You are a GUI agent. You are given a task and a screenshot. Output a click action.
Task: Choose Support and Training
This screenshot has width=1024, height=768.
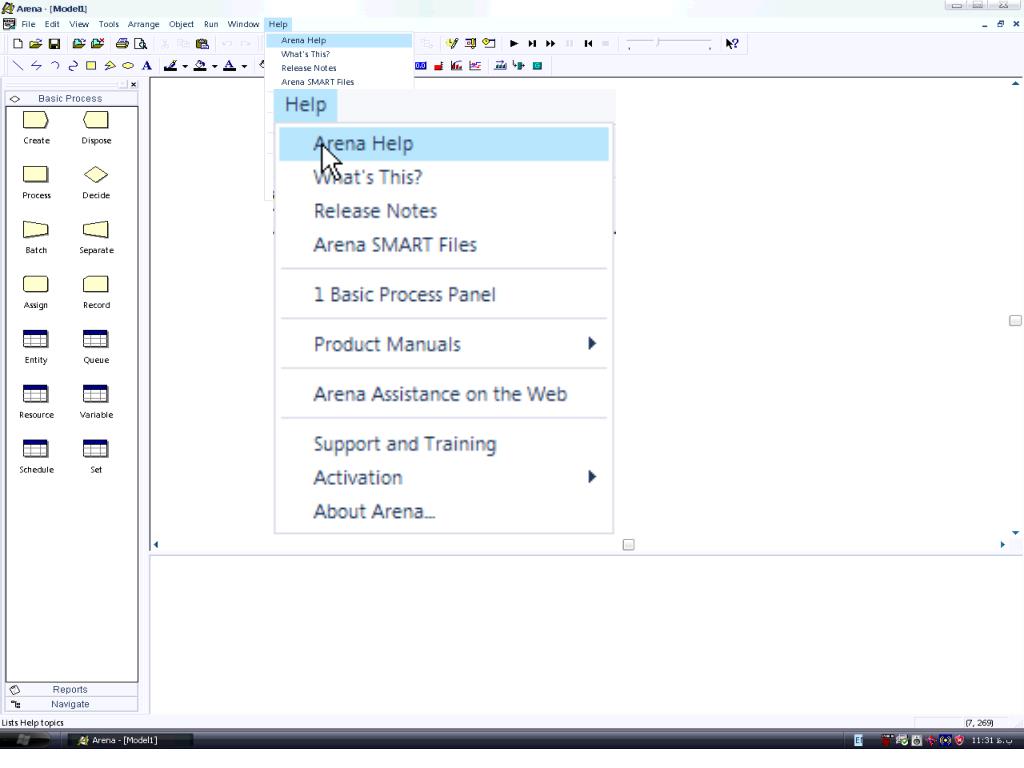[x=444, y=444]
